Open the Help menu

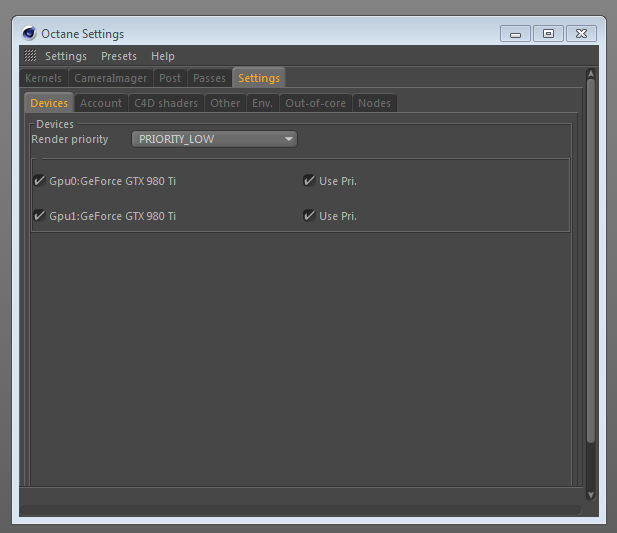[x=163, y=56]
